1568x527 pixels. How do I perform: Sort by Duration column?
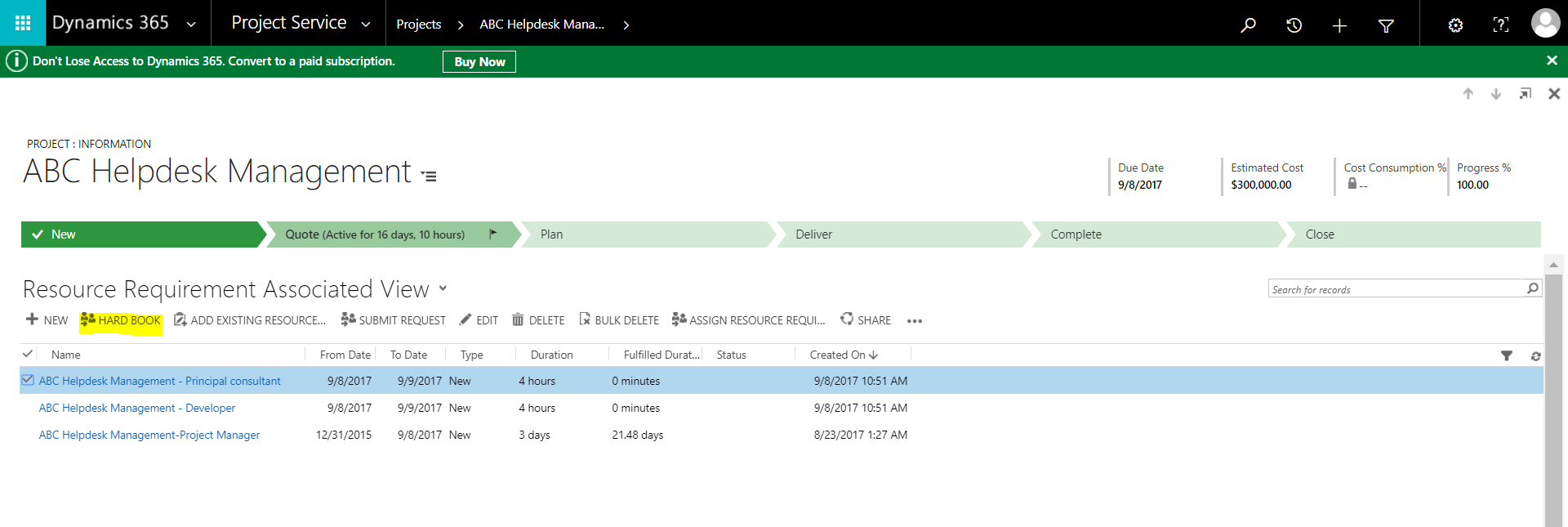pos(552,355)
